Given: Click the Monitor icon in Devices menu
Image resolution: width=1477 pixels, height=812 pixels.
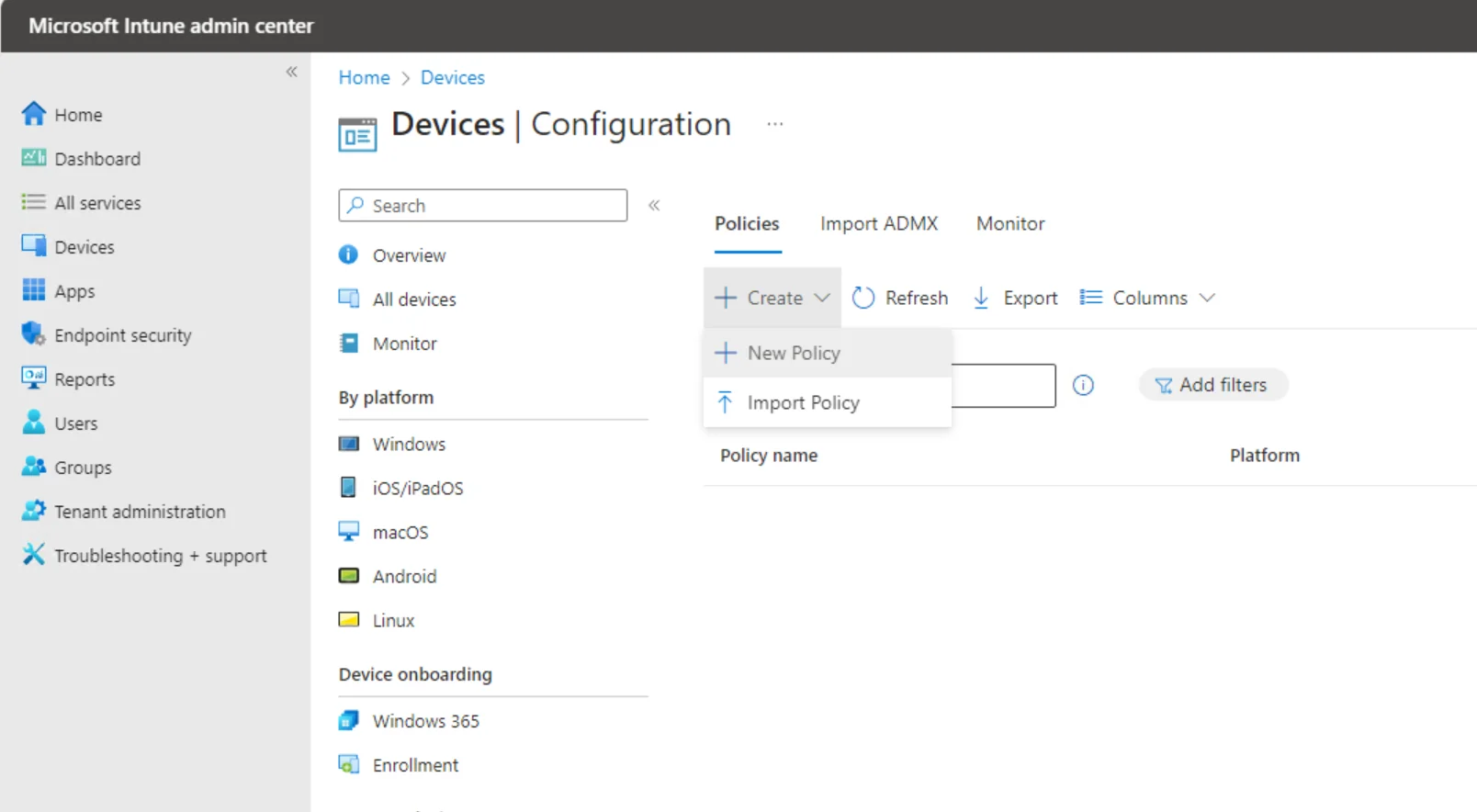Looking at the screenshot, I should click(349, 343).
